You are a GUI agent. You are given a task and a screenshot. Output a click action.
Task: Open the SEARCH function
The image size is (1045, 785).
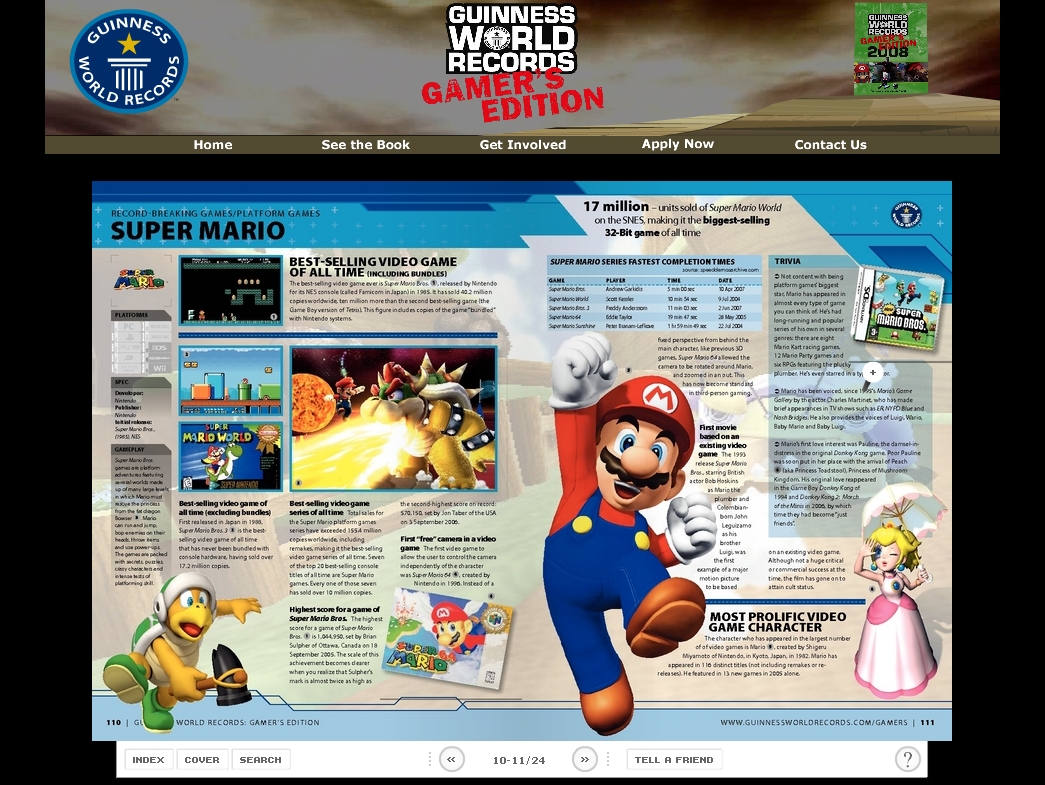pyautogui.click(x=261, y=760)
